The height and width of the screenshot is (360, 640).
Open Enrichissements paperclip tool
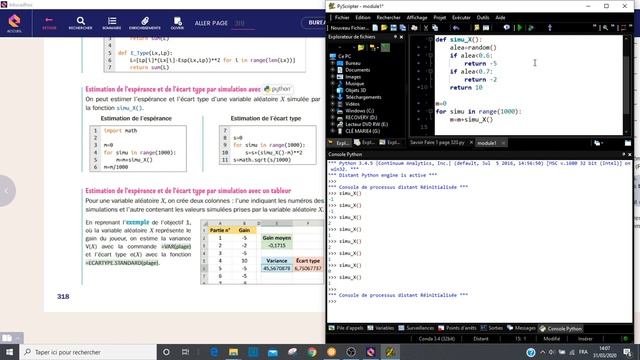[x=145, y=23]
